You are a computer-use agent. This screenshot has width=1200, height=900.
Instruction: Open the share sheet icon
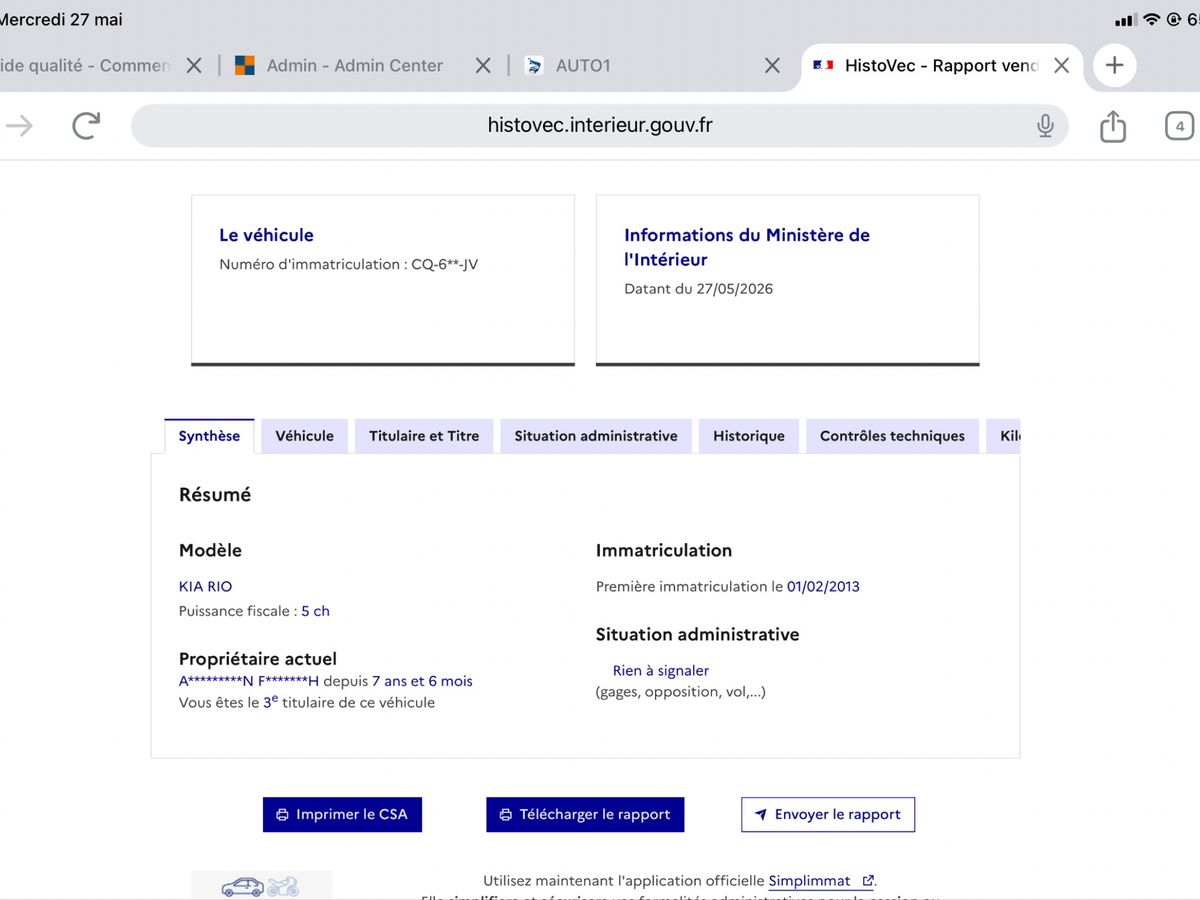tap(1113, 125)
